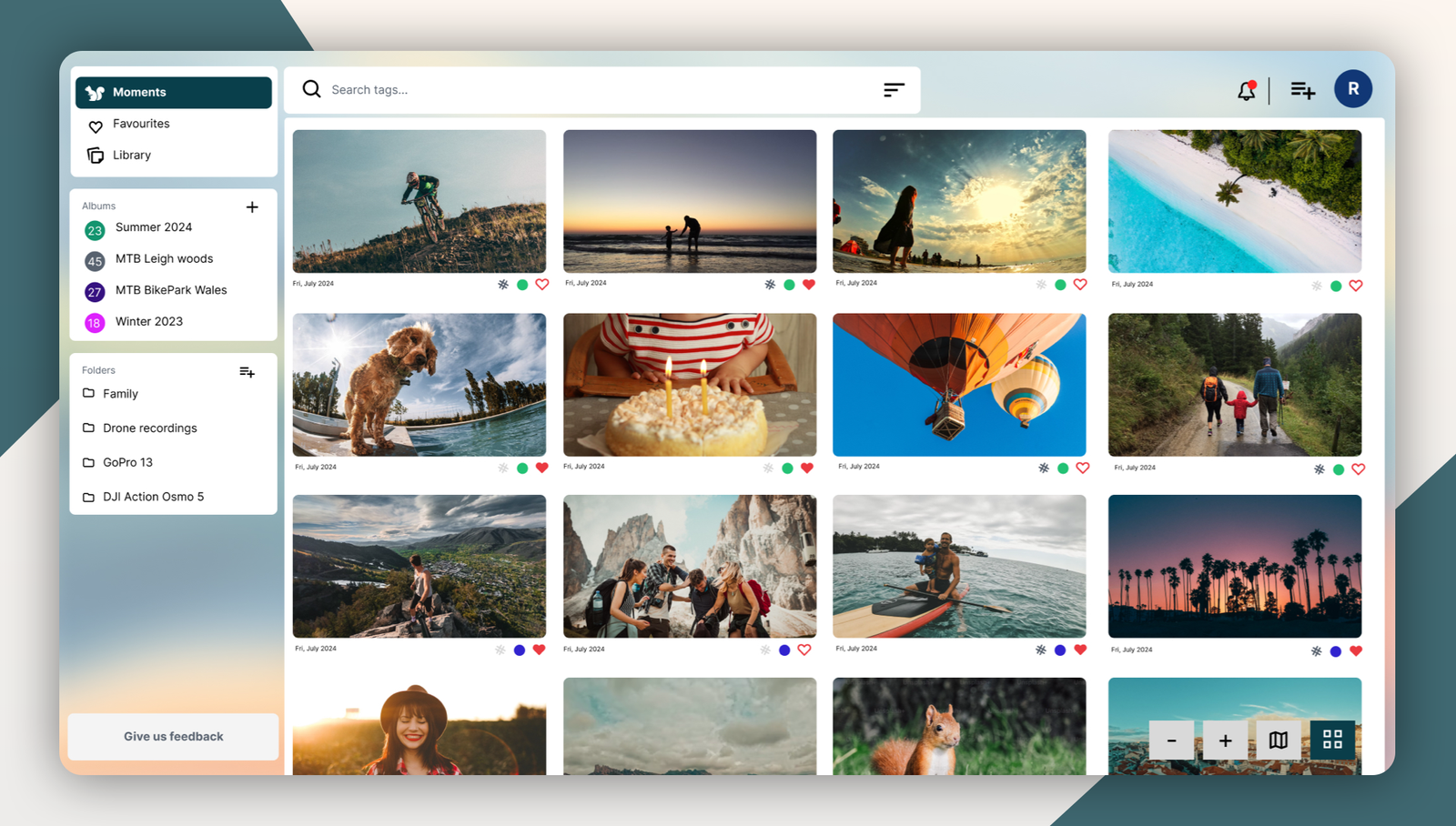1456x826 pixels.
Task: Open the Family folder
Action: pos(120,394)
